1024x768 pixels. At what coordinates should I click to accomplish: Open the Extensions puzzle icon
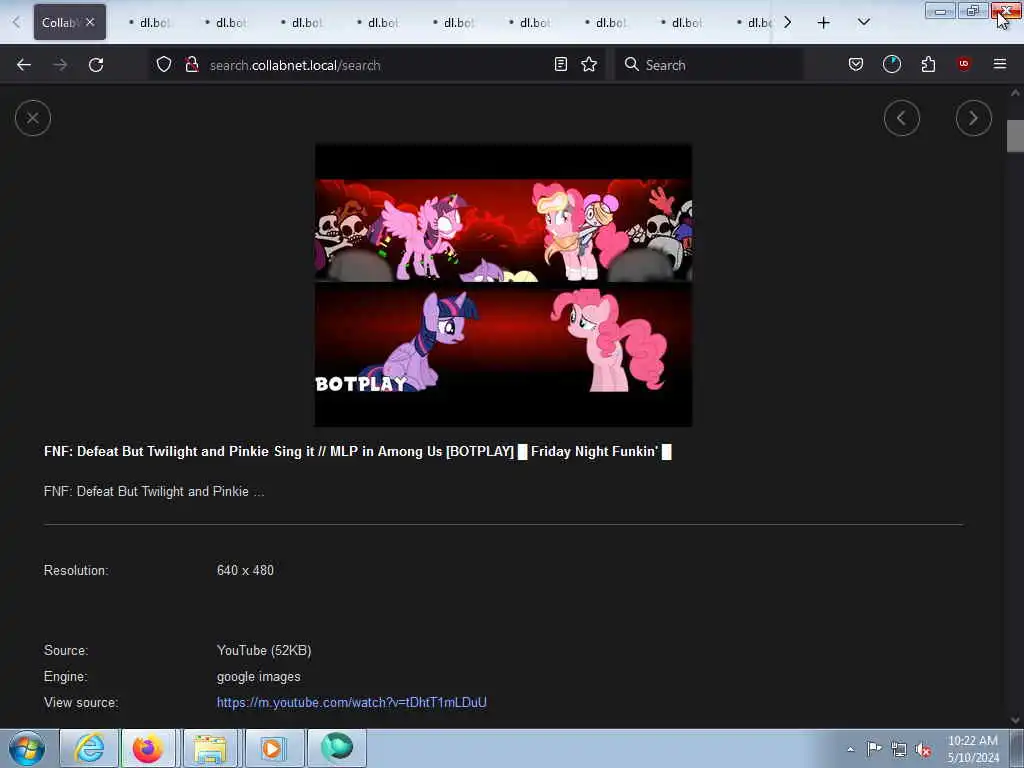[x=928, y=65]
